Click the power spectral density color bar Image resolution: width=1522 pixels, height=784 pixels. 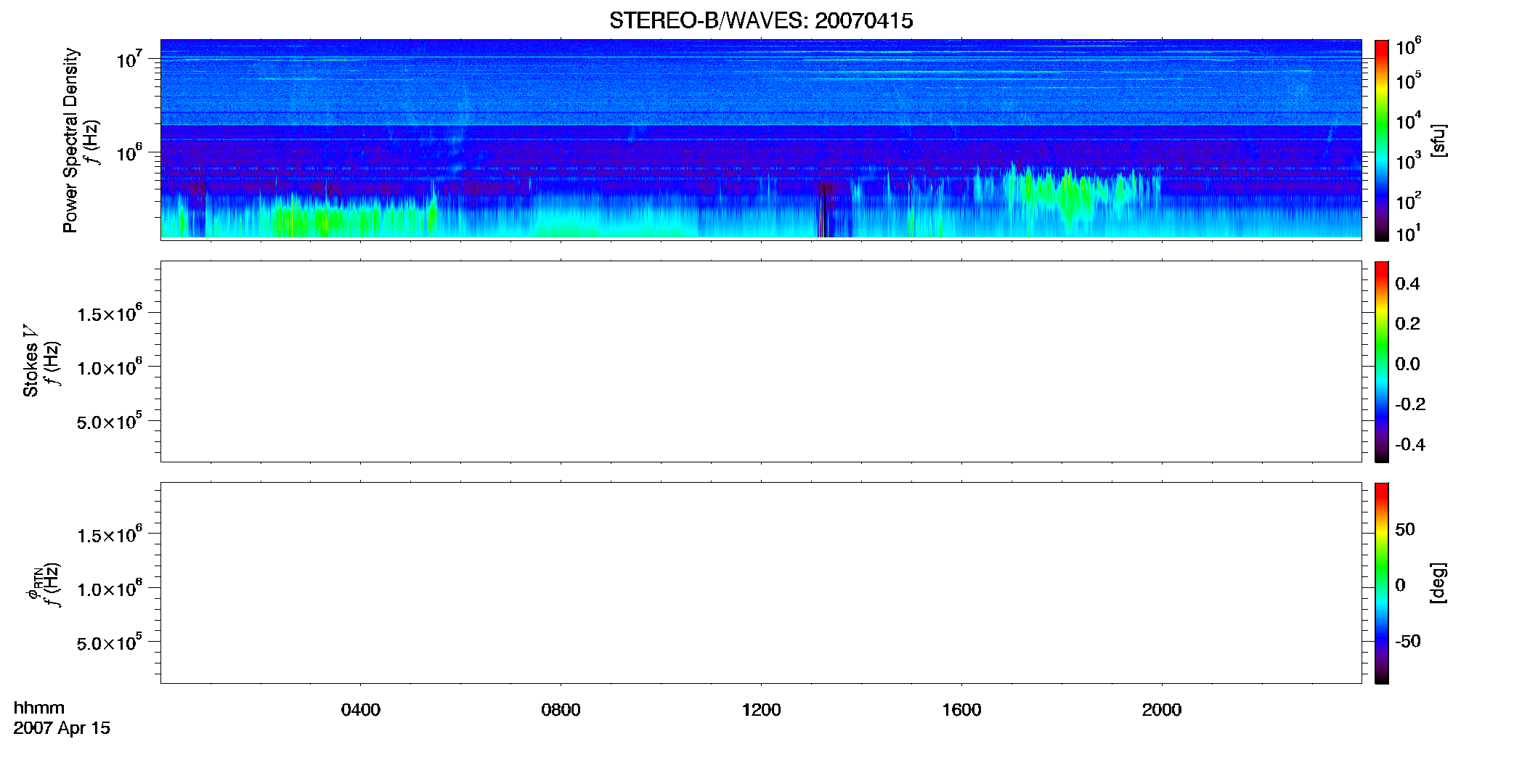(x=1382, y=140)
